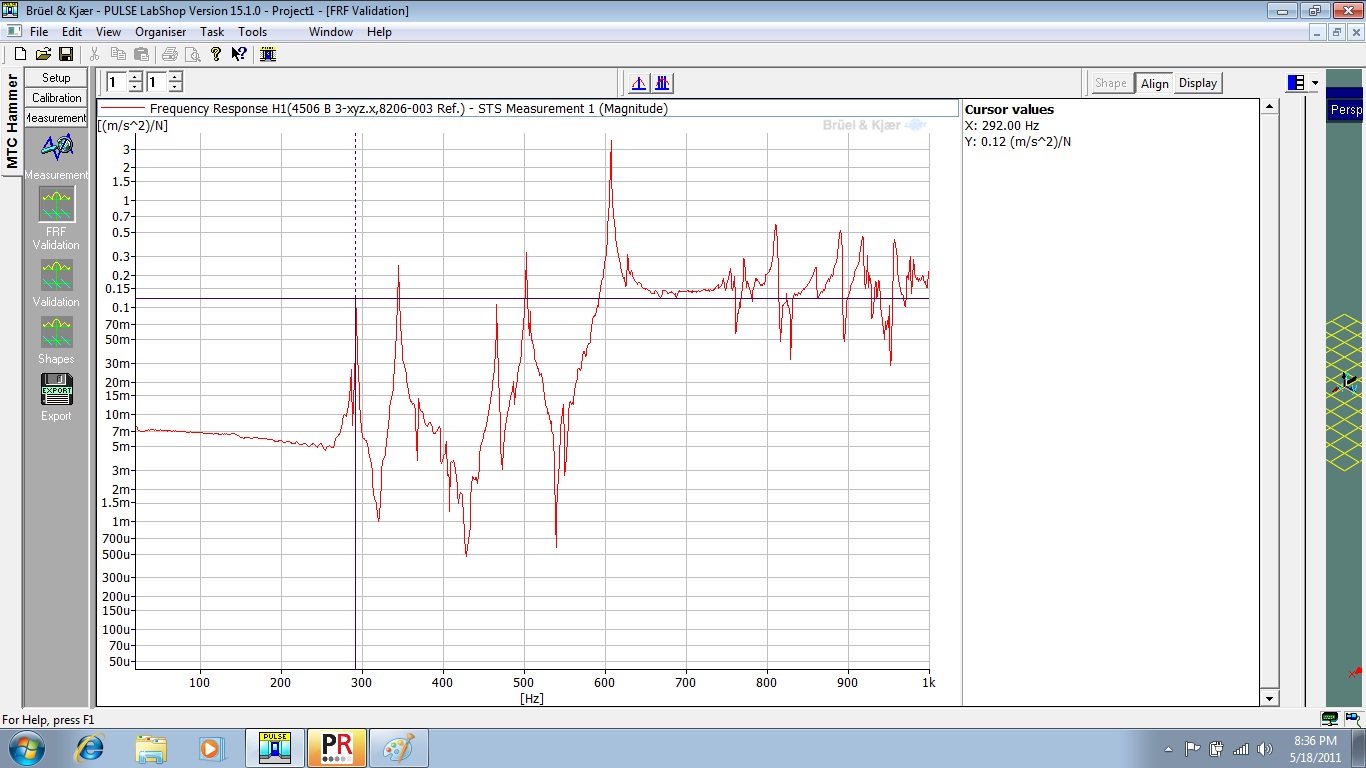Open the Window menu

pyautogui.click(x=331, y=32)
